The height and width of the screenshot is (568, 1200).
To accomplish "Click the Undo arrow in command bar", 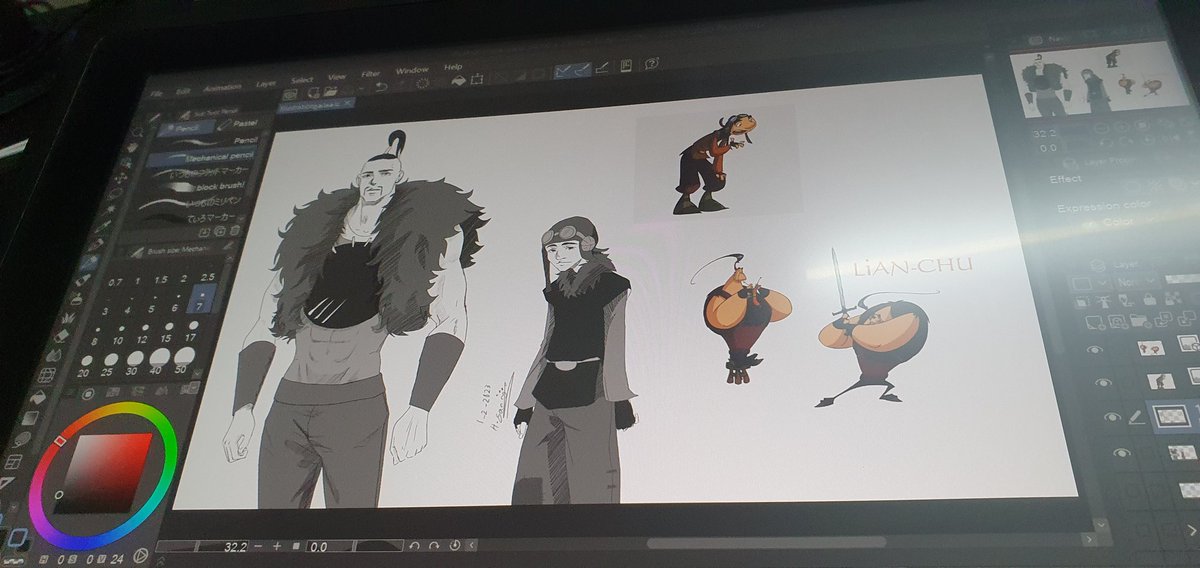I will point(380,88).
